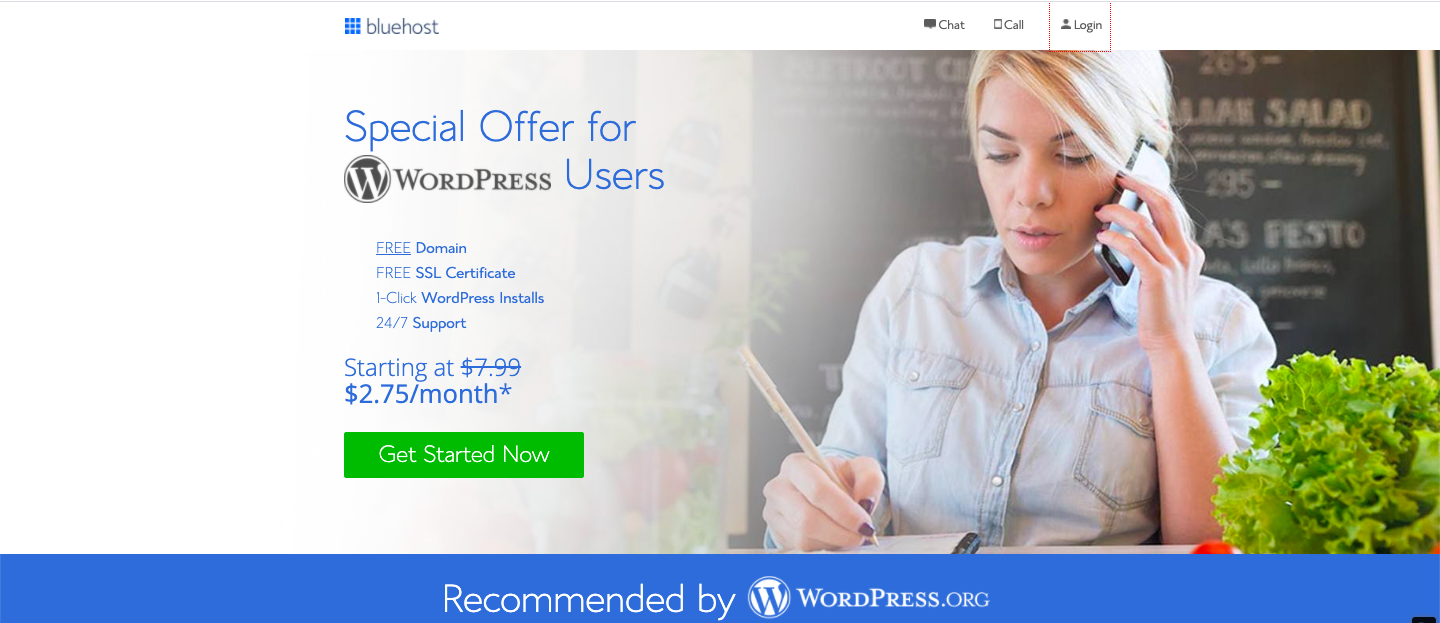Click the crossed-out $7.99 price
This screenshot has width=1440, height=623.
491,367
